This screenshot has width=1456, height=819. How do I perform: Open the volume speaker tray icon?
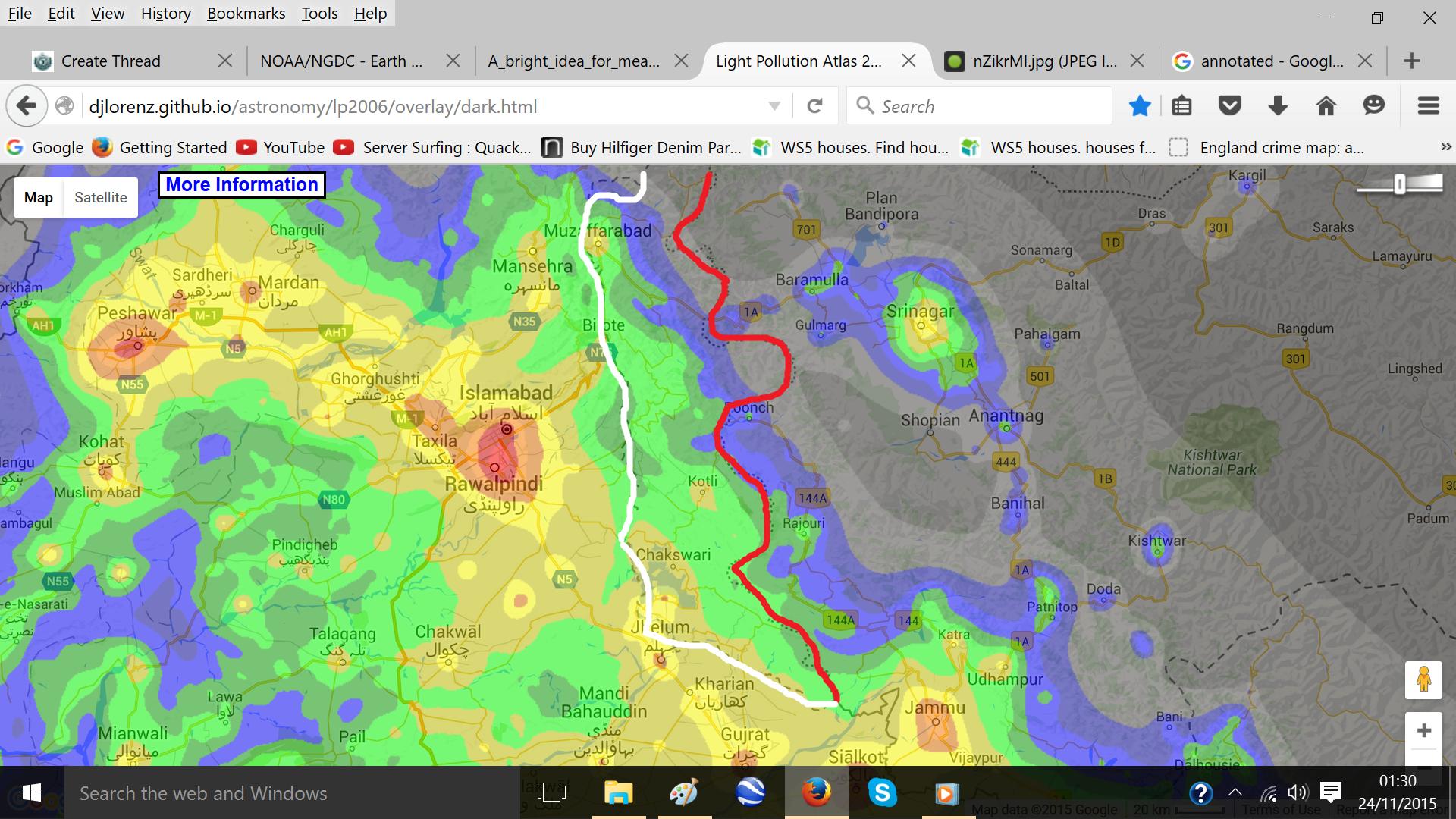(x=1298, y=793)
